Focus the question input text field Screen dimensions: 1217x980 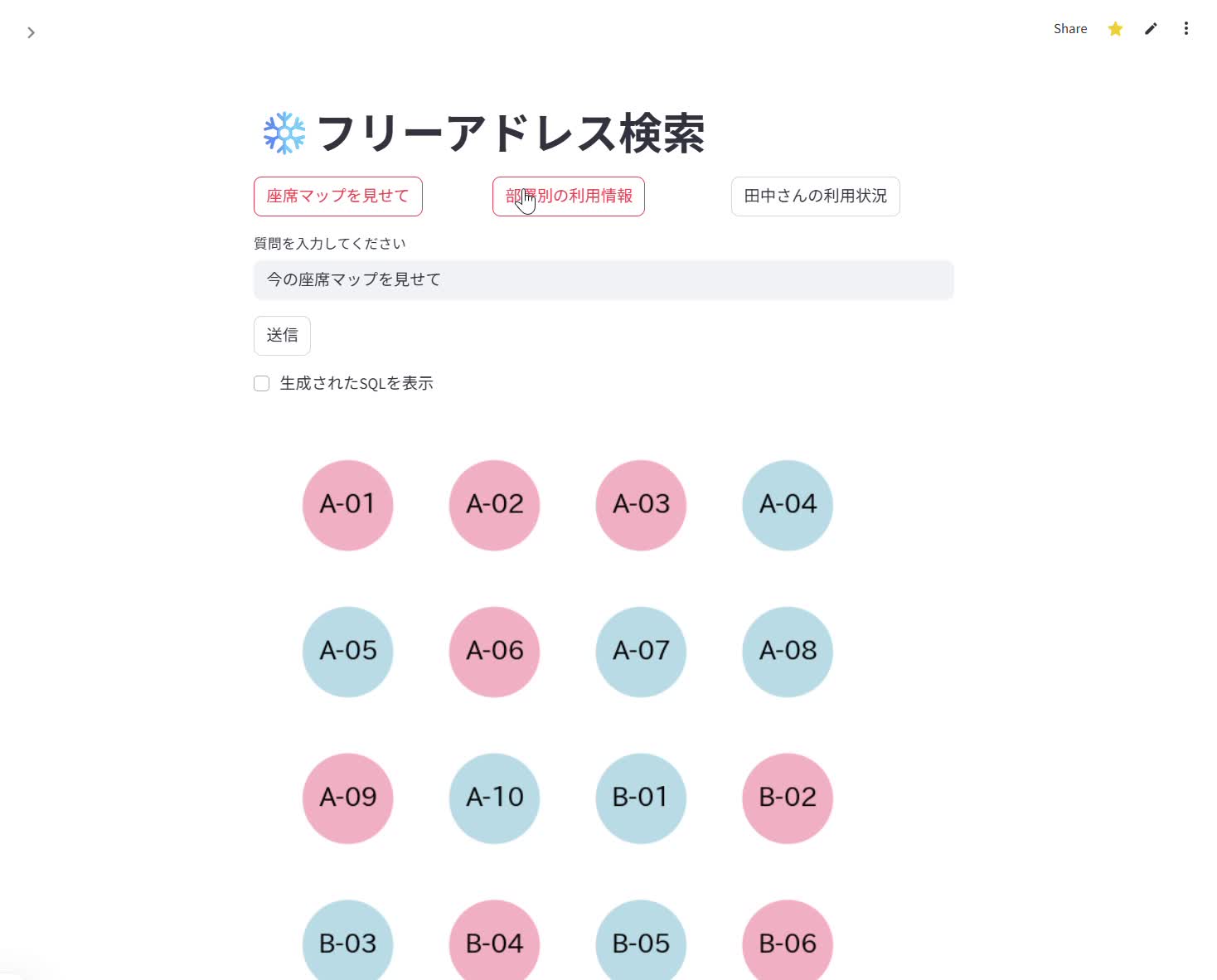point(604,280)
